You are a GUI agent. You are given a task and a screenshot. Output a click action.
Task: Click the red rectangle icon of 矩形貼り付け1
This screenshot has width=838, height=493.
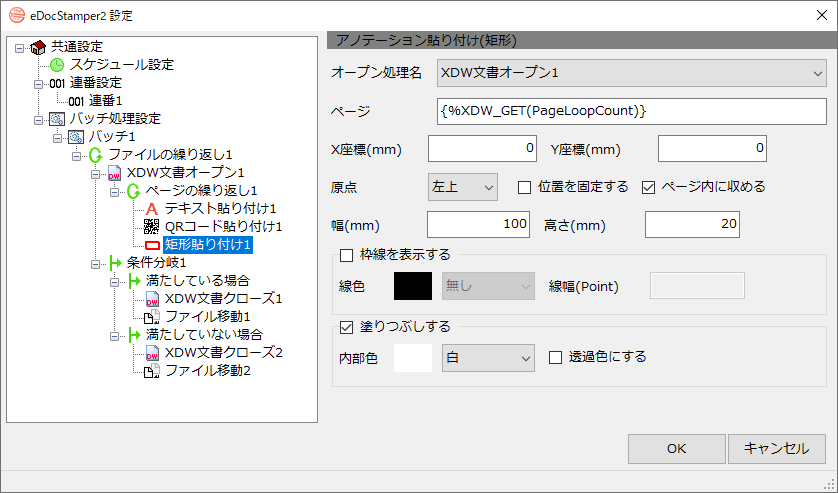152,245
